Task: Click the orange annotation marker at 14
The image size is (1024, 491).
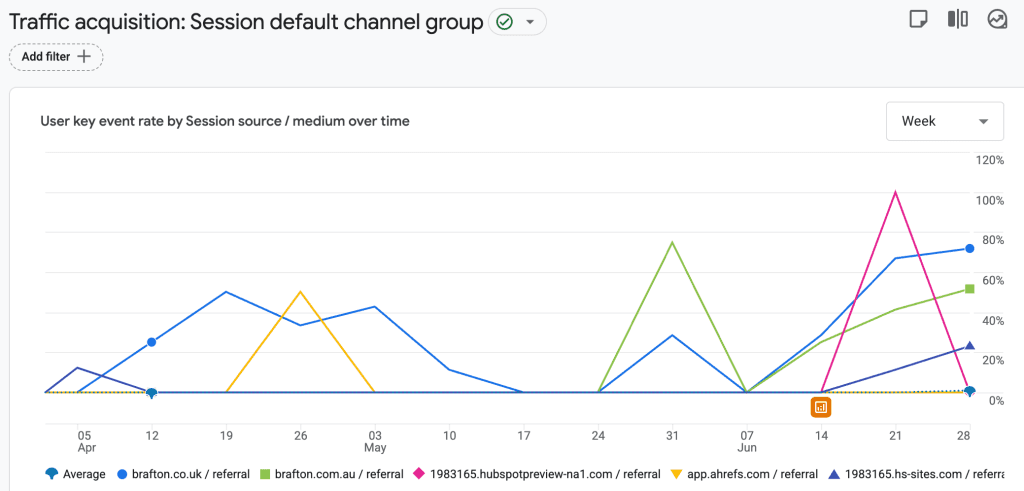Action: click(x=821, y=407)
